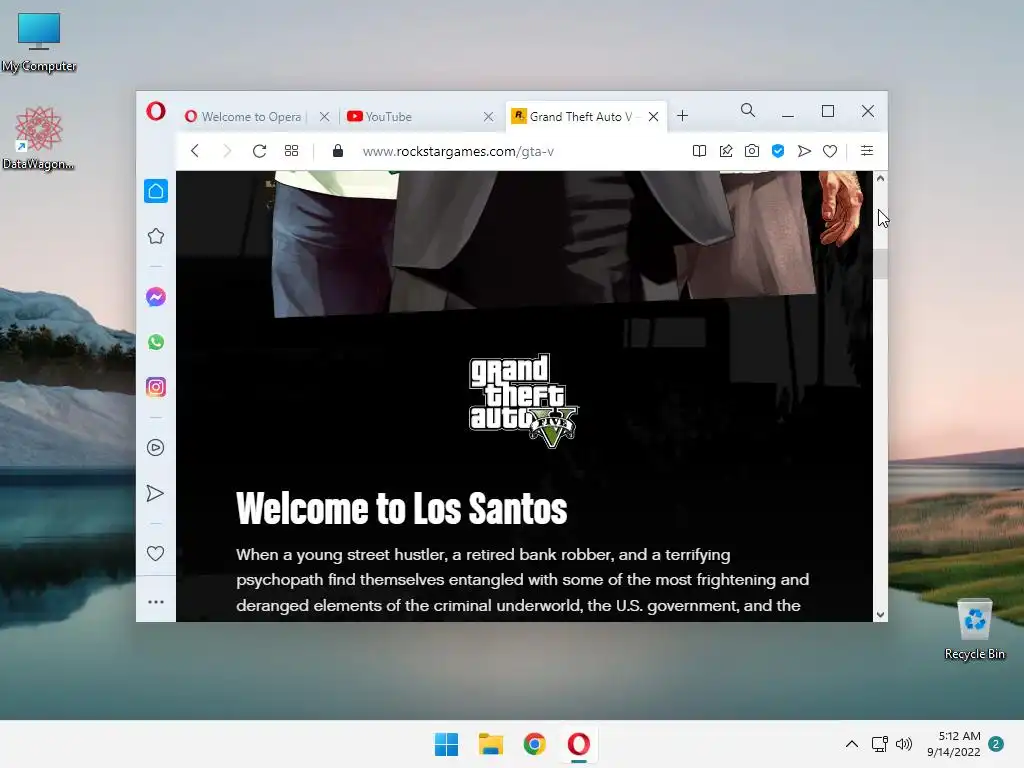This screenshot has width=1024, height=768.
Task: Launch Google Chrome from the taskbar
Action: pyautogui.click(x=534, y=744)
